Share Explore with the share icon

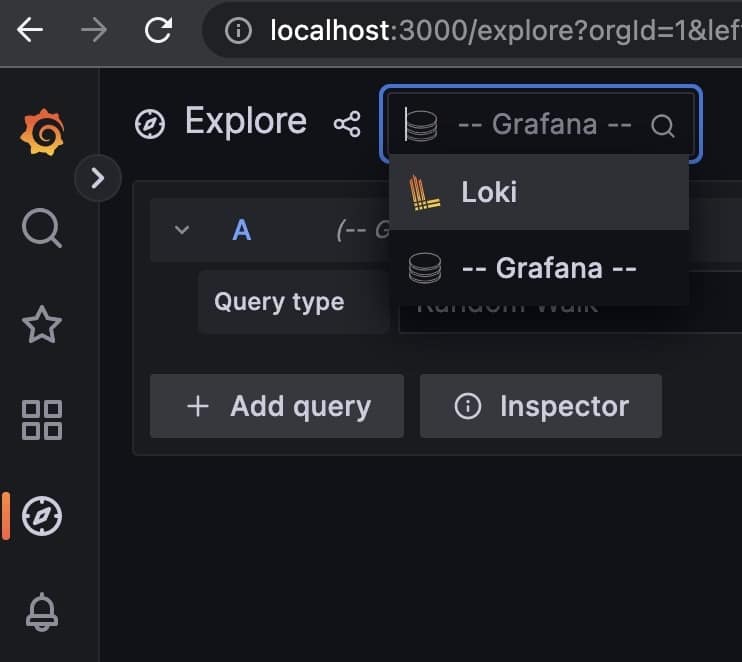[x=347, y=124]
